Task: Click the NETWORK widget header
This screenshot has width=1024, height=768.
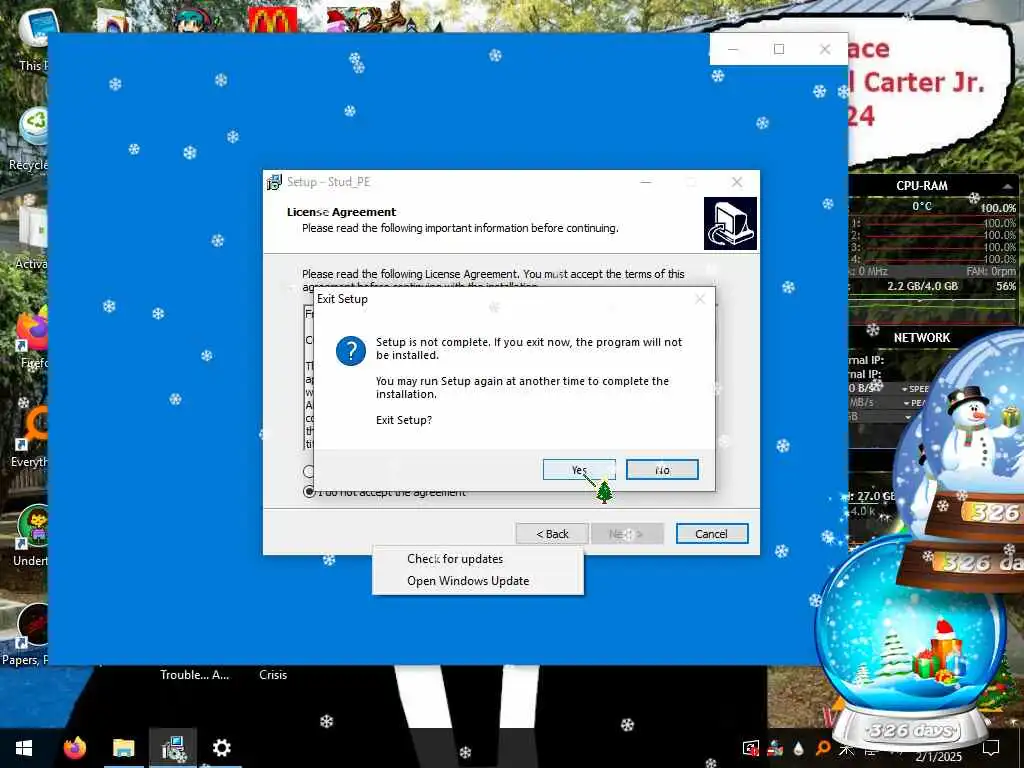Action: tap(921, 338)
